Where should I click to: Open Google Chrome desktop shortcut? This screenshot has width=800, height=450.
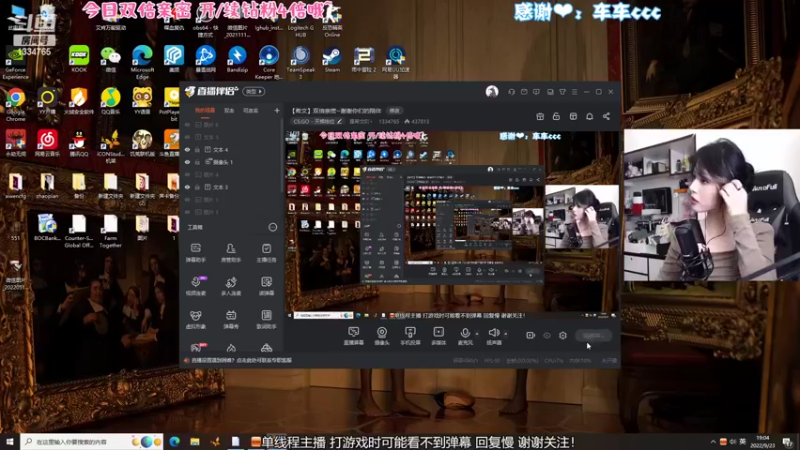click(x=16, y=105)
